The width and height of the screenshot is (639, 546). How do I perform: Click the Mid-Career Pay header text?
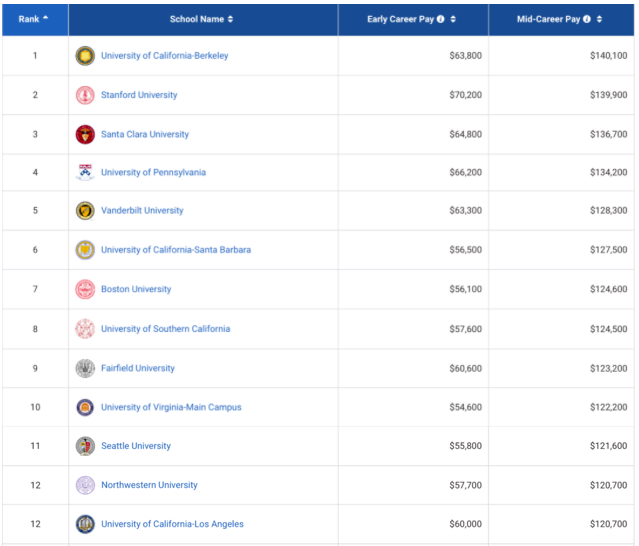pos(548,19)
